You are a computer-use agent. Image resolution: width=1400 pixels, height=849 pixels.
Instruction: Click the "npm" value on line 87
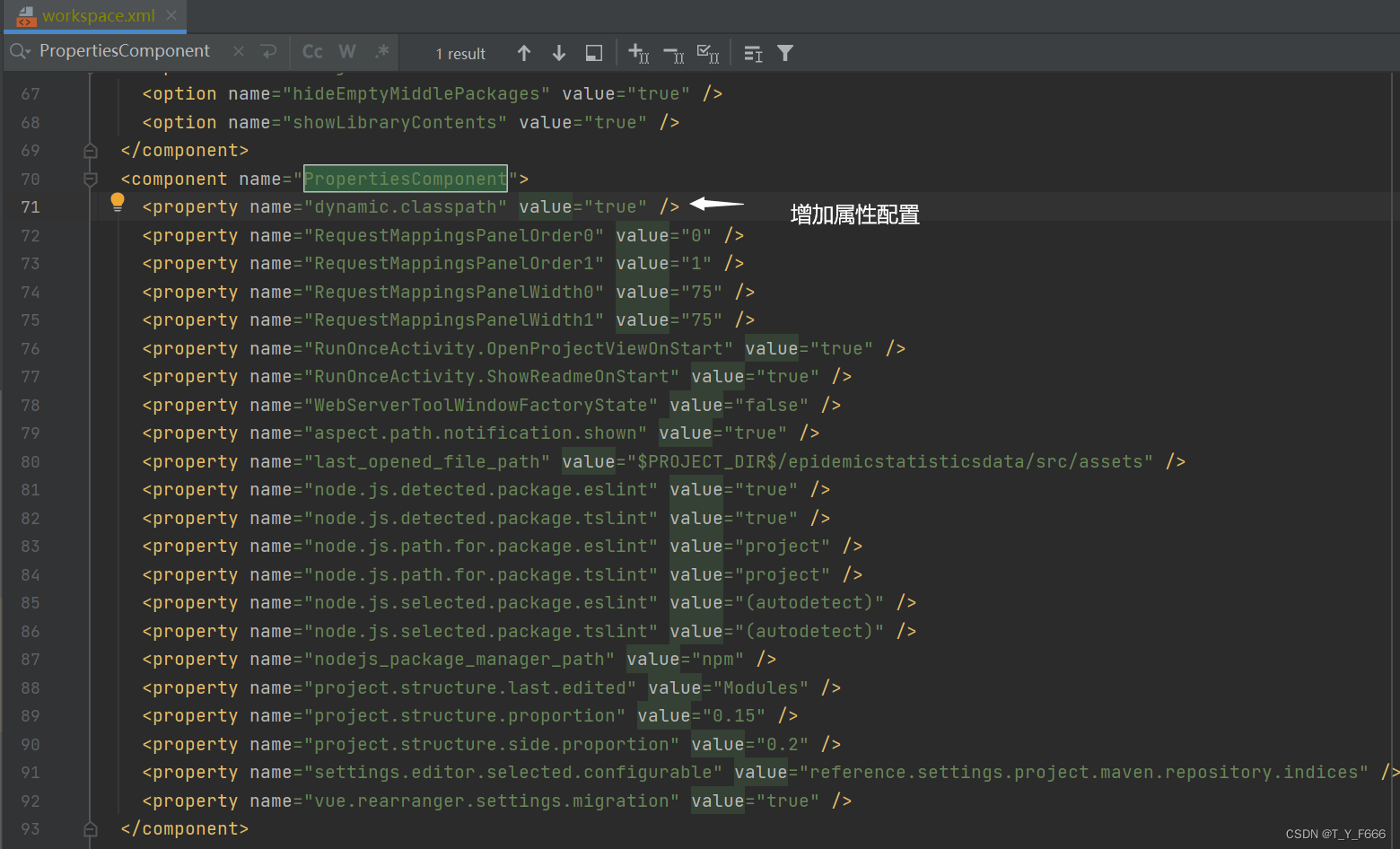(x=718, y=659)
